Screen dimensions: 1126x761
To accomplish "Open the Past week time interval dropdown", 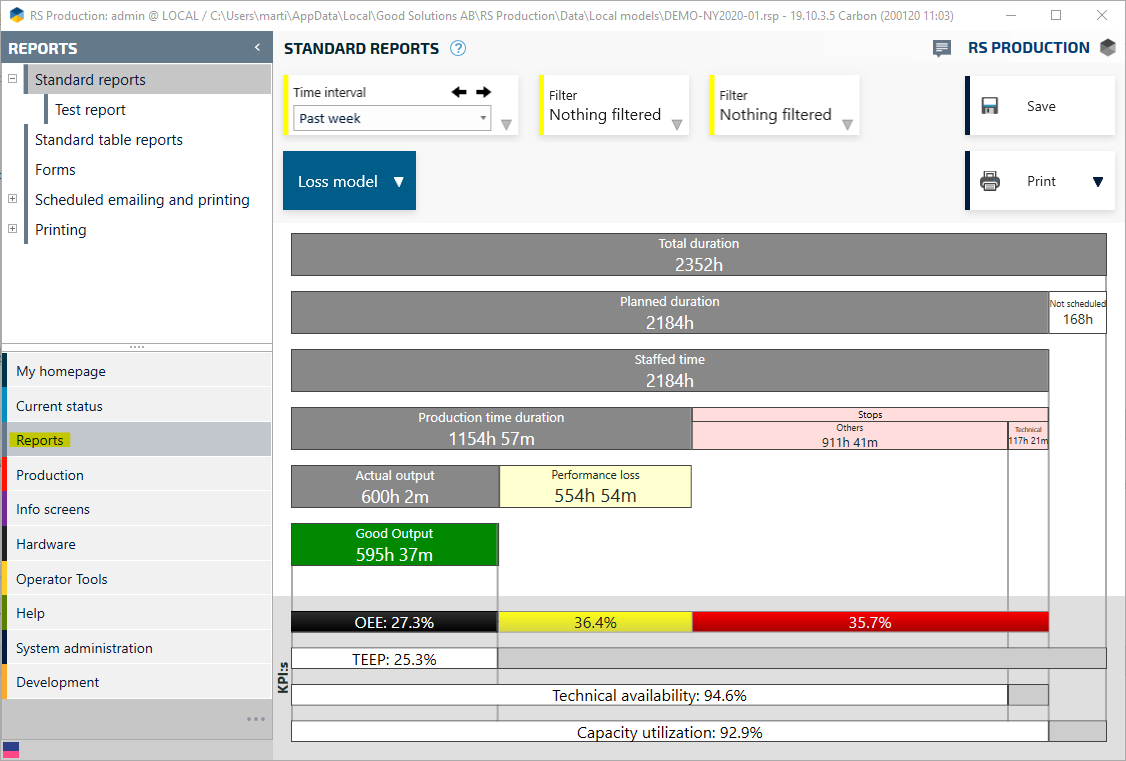I will pyautogui.click(x=391, y=118).
